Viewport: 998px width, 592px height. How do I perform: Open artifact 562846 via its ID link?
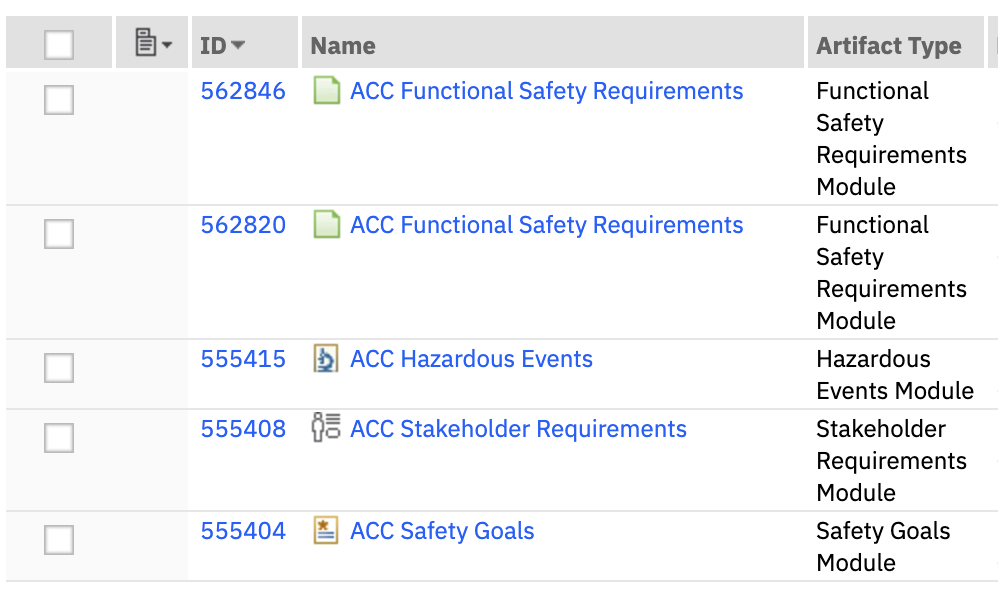coord(243,91)
